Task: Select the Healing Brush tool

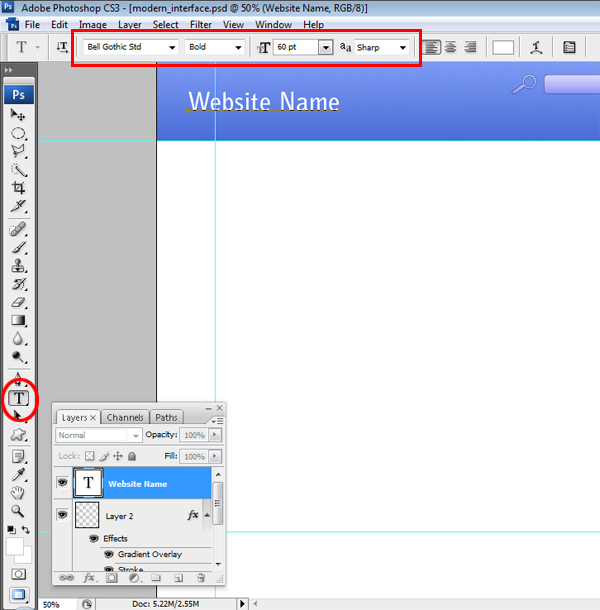Action: click(18, 230)
